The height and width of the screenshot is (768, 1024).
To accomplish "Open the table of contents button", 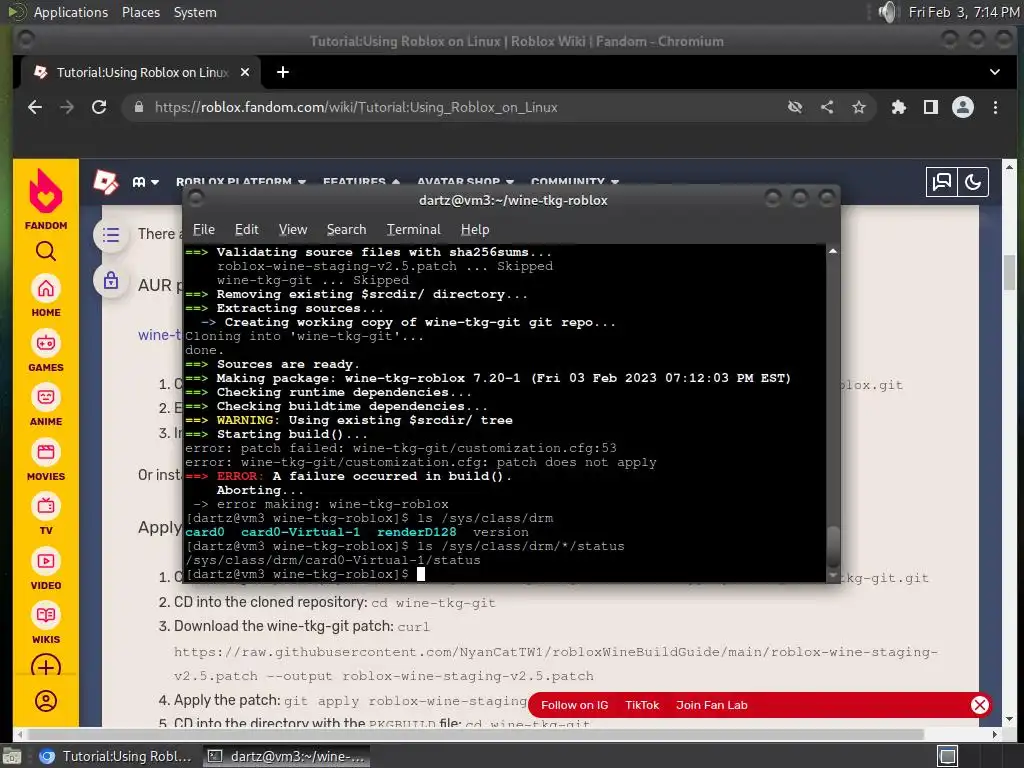I will 111,234.
